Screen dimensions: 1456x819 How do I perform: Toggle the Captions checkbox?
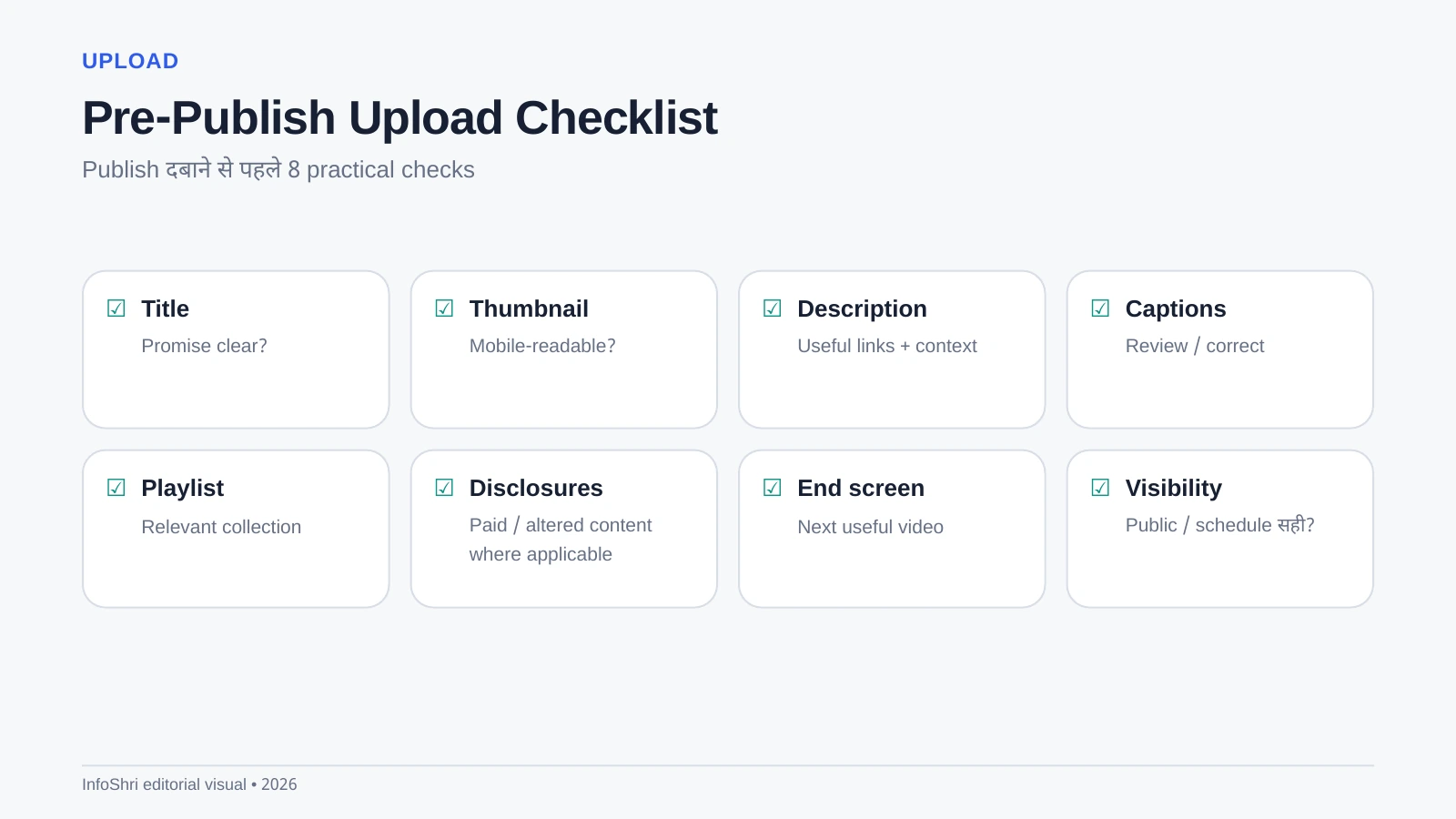pyautogui.click(x=1100, y=308)
